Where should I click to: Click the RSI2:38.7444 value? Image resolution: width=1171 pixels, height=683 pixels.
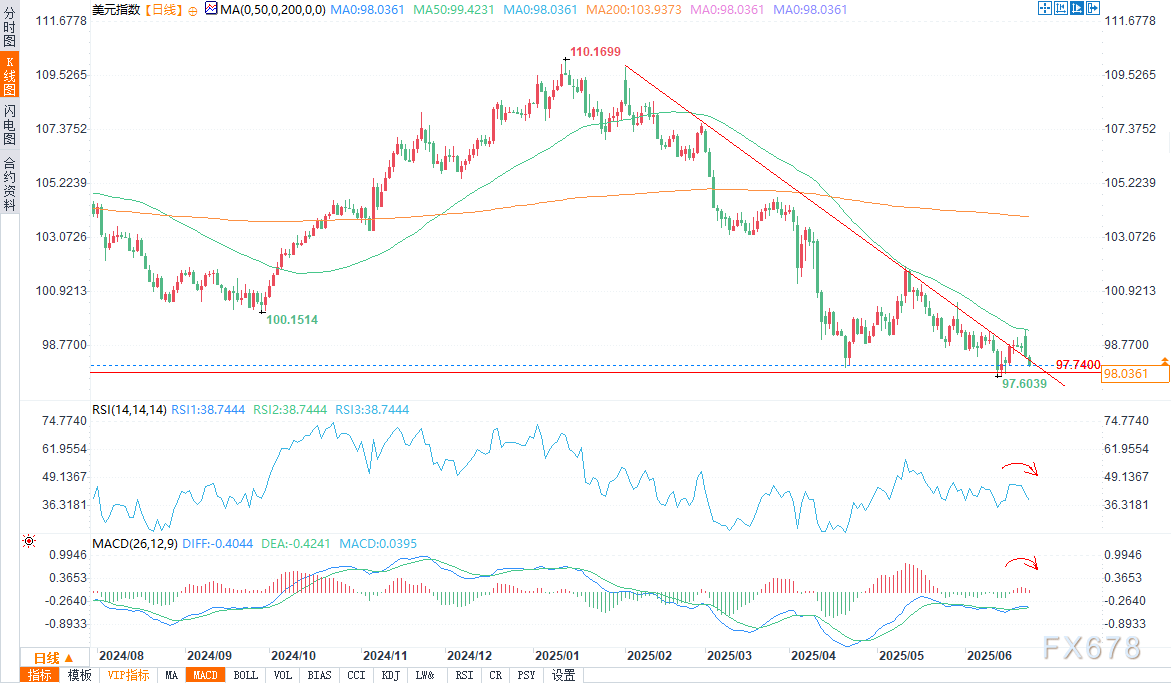tap(290, 410)
